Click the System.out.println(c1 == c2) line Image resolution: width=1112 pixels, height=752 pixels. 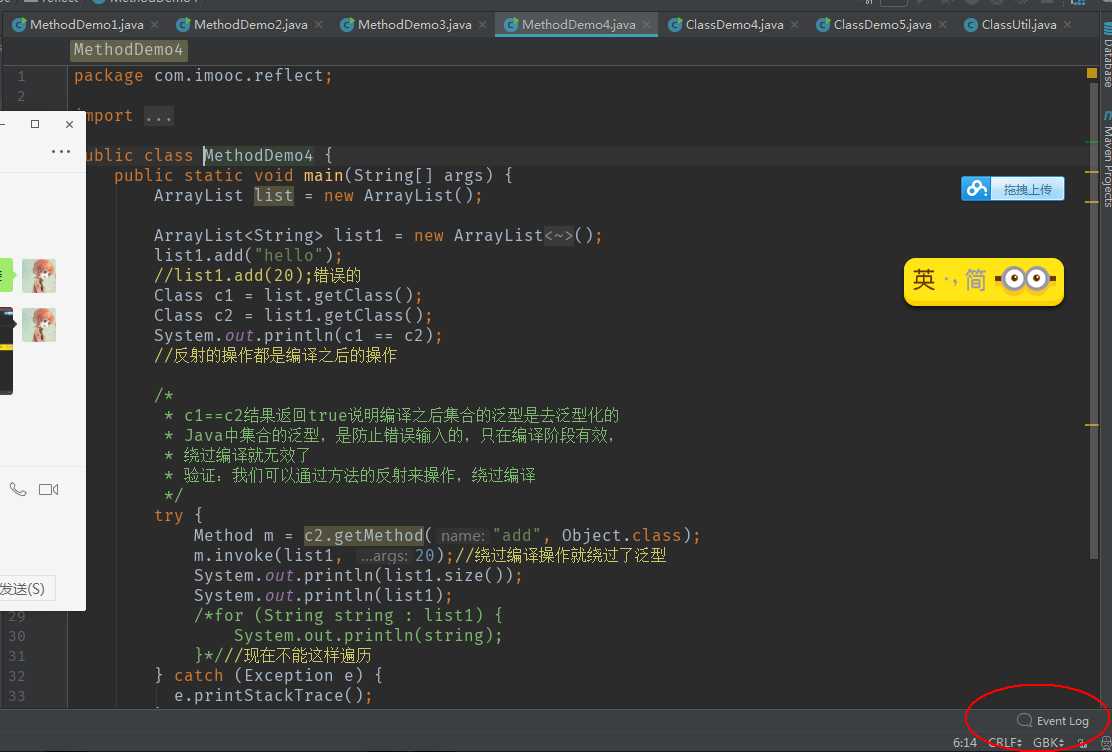click(x=298, y=335)
